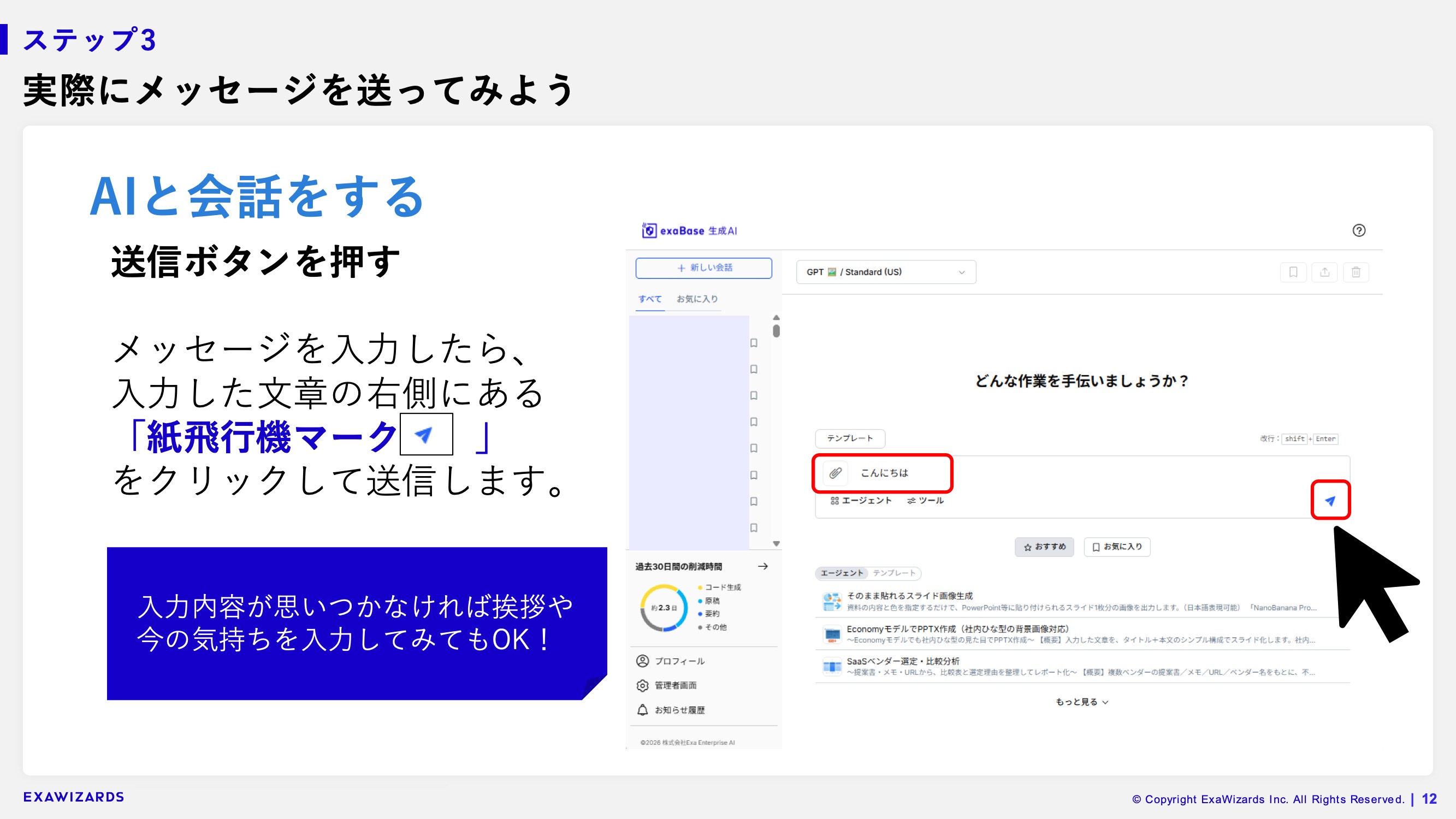Select the エージェント segment in the list switcher
This screenshot has height=819, width=1456.
842,573
